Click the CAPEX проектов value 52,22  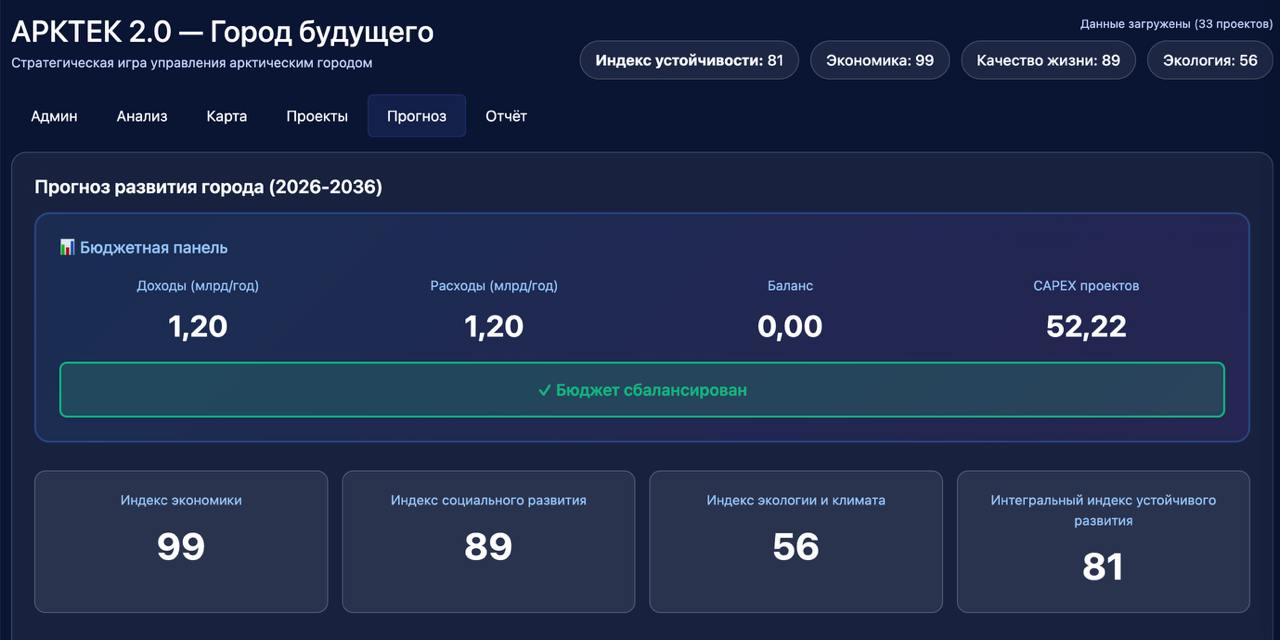pyautogui.click(x=1086, y=326)
